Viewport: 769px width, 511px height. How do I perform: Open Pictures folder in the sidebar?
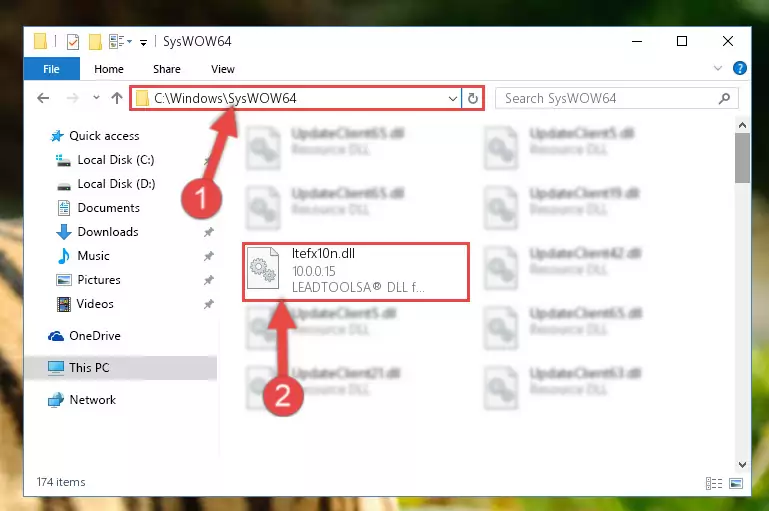99,280
